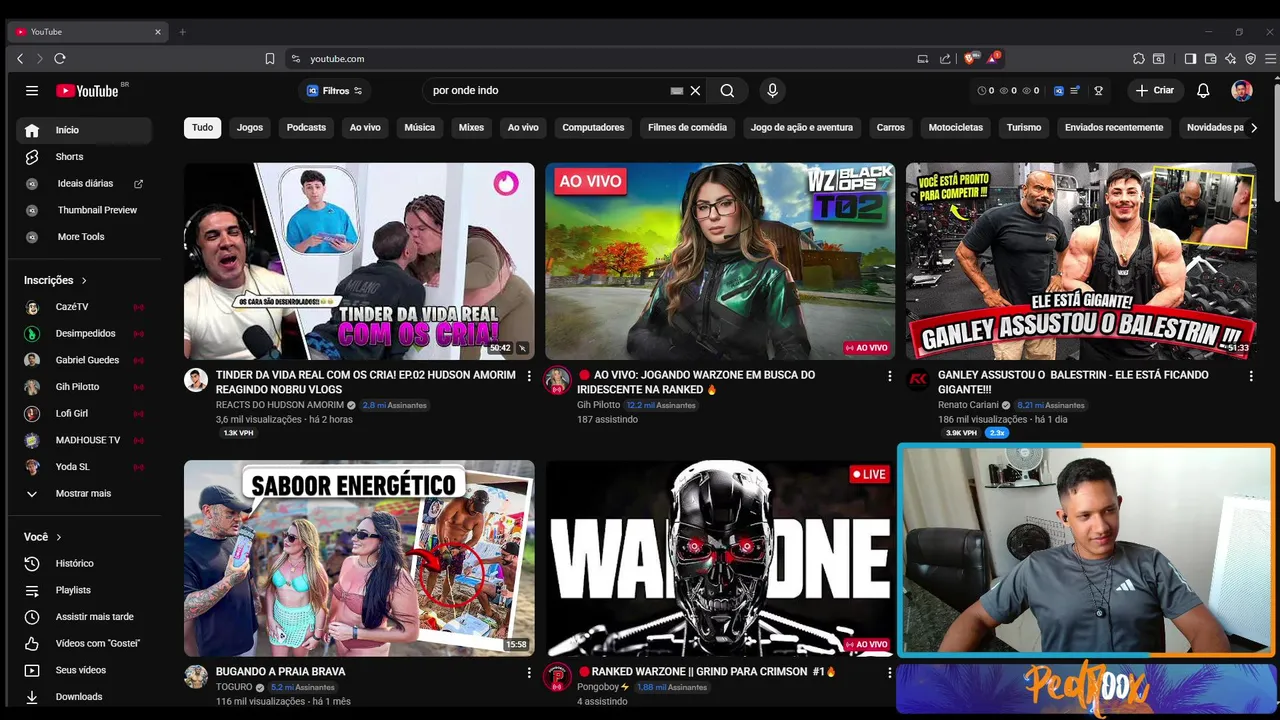The height and width of the screenshot is (720, 1280).
Task: Open a new browser tab
Action: (182, 32)
